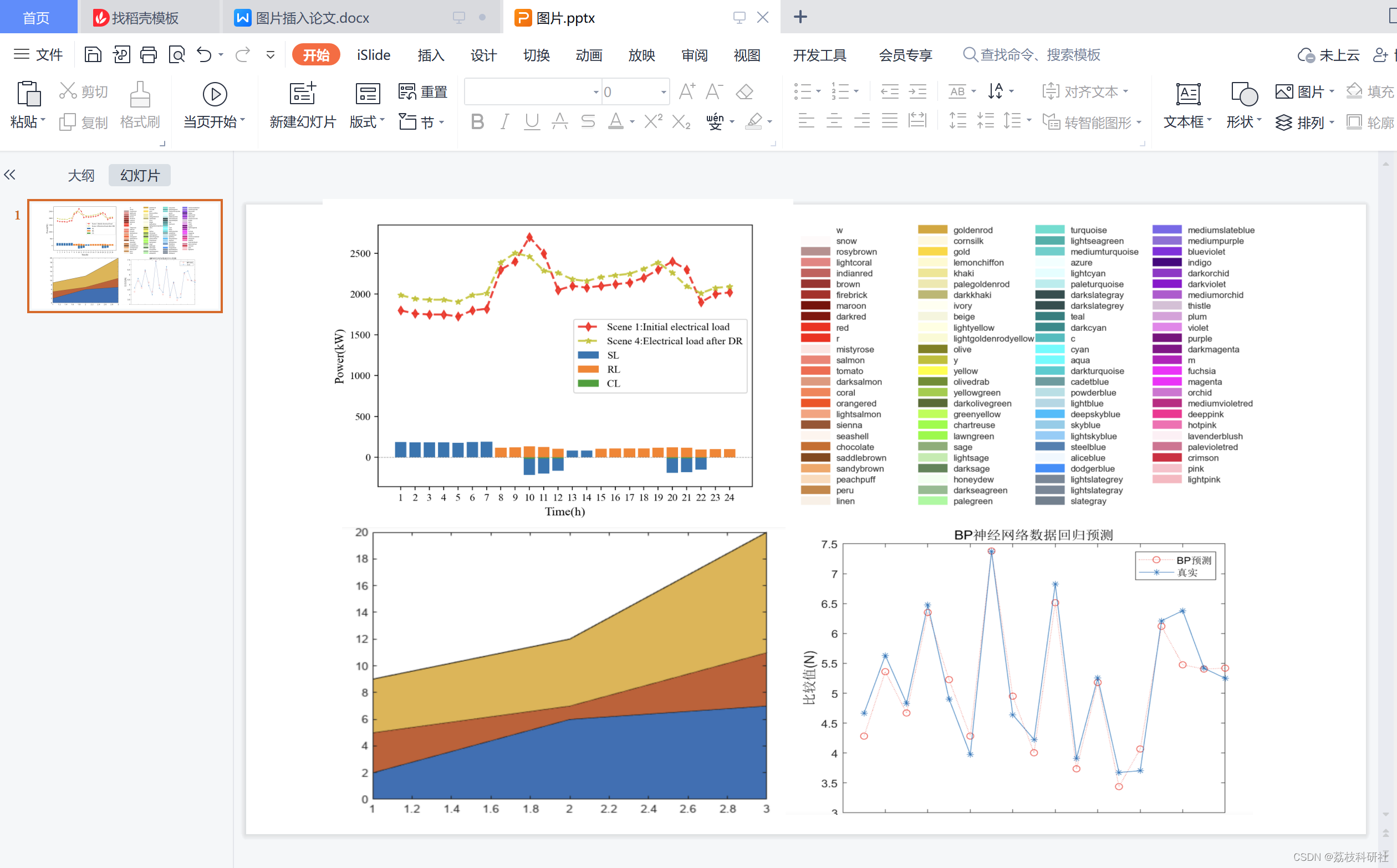The height and width of the screenshot is (868, 1397).
Task: Select slide 1 thumbnail
Action: click(125, 256)
